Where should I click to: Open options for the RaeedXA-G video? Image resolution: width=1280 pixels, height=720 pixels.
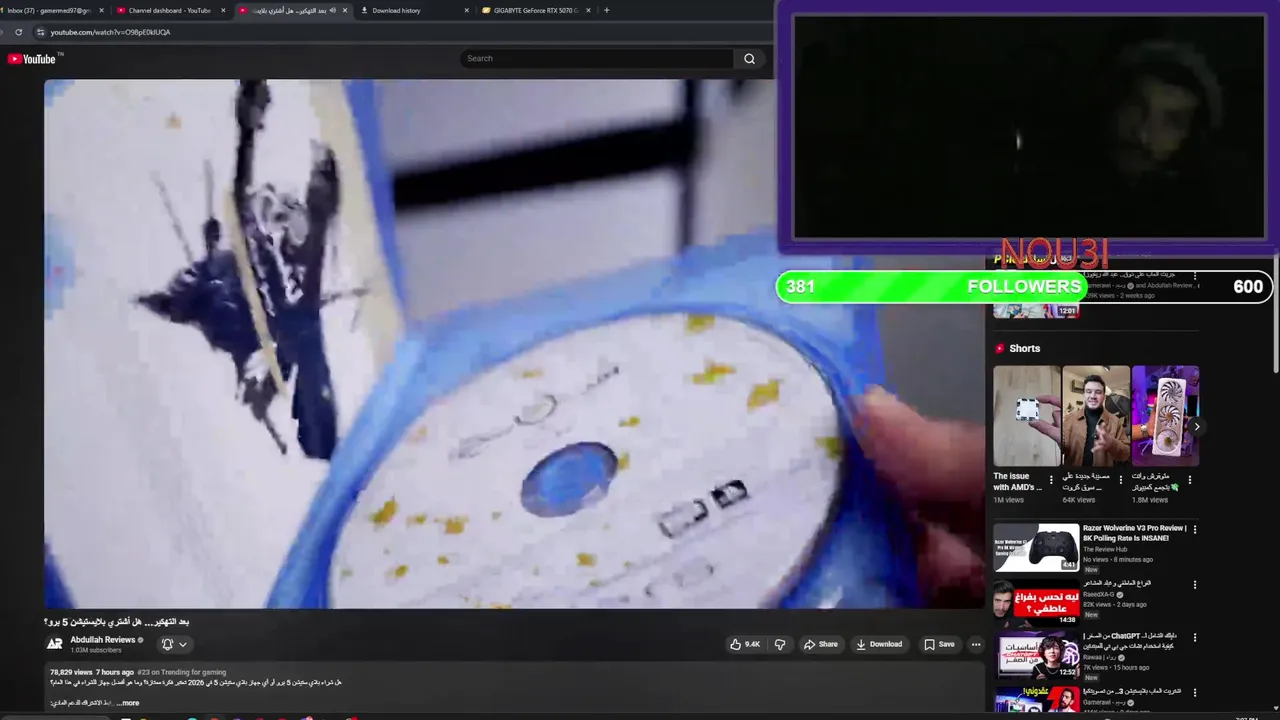[1194, 585]
